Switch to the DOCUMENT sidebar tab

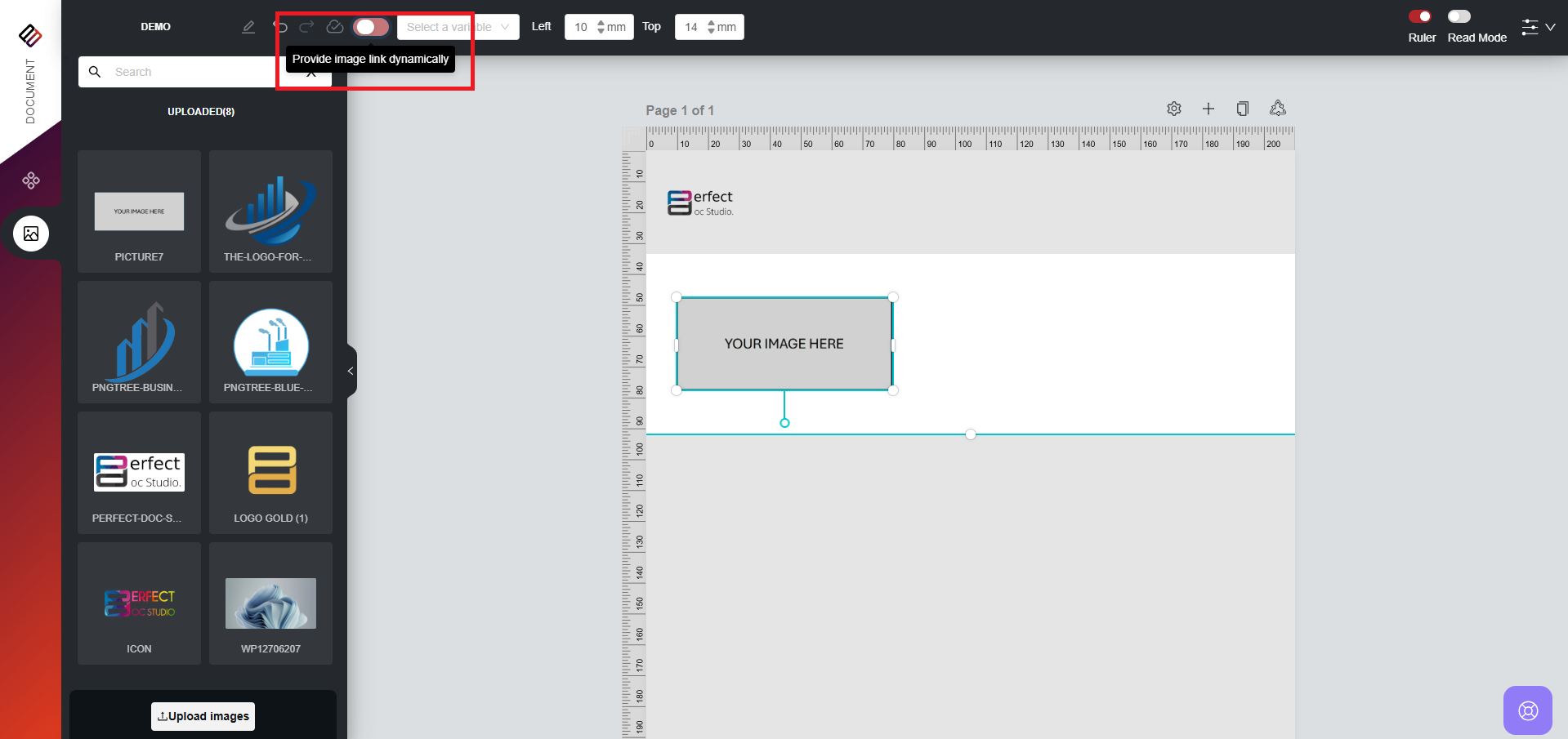(30, 90)
